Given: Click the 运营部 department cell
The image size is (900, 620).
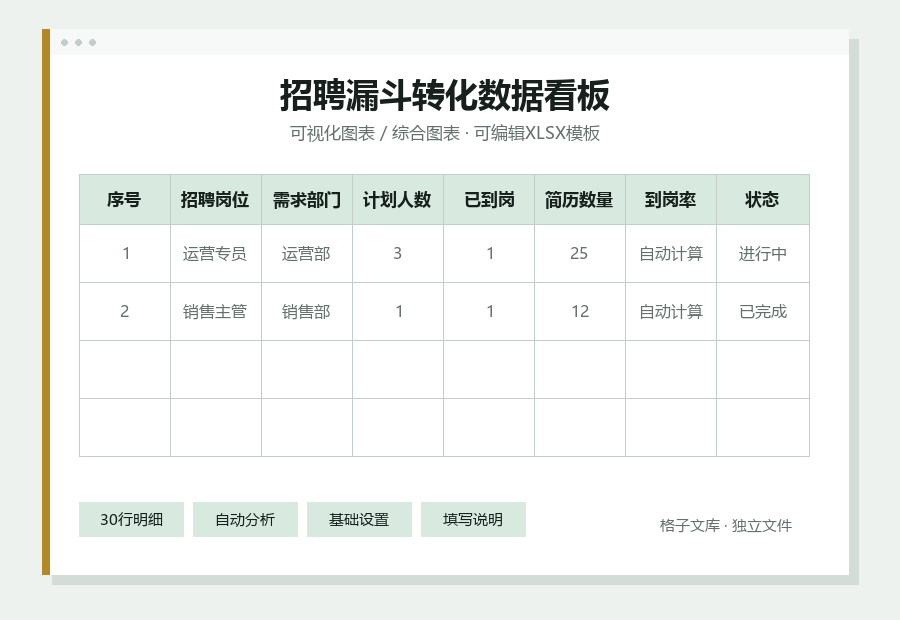Looking at the screenshot, I should point(307,254).
